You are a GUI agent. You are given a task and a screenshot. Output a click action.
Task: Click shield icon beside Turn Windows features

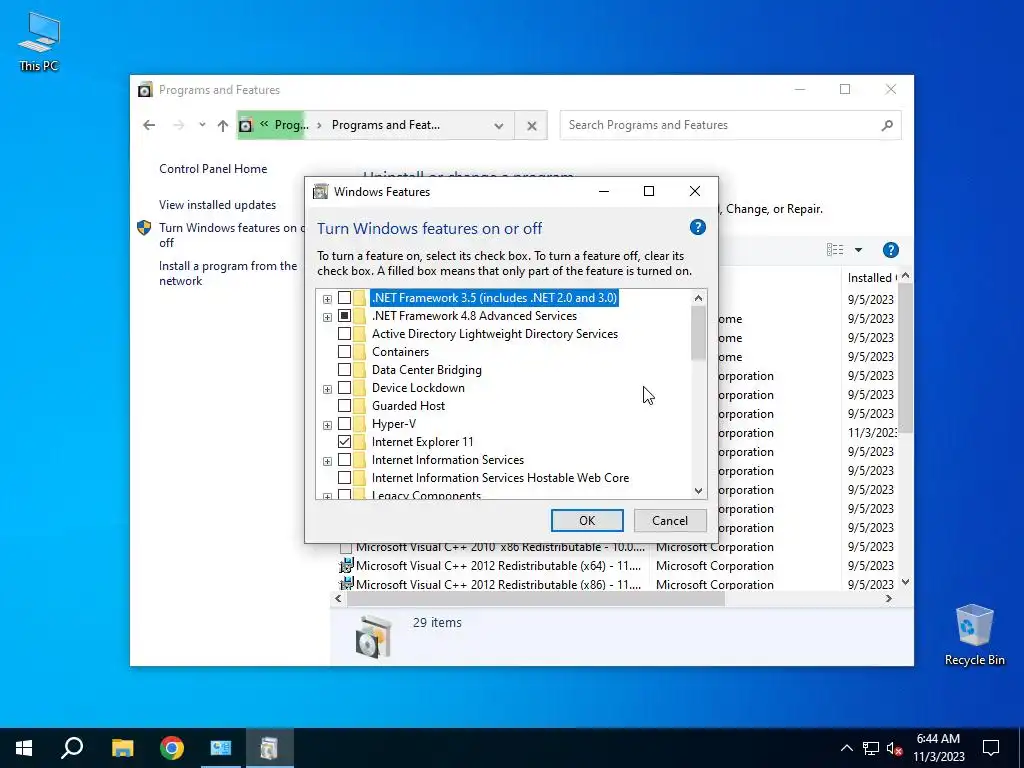click(x=144, y=228)
